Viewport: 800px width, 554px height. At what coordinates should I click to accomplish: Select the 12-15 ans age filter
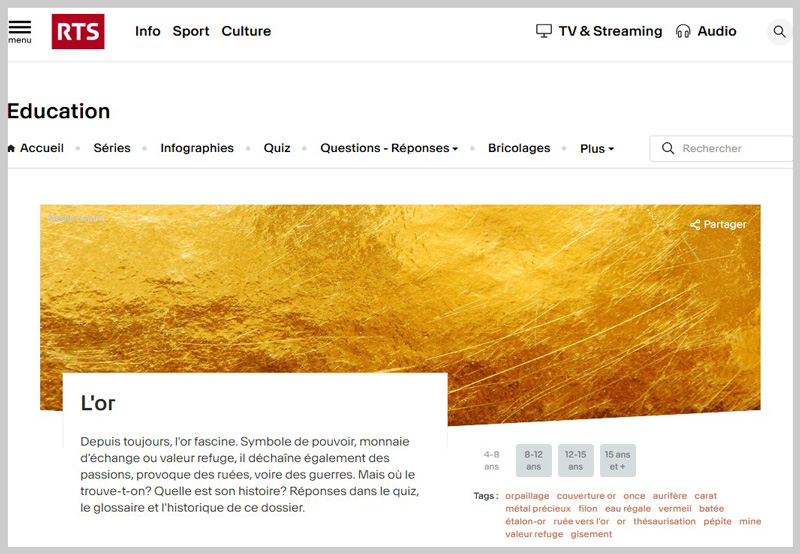coord(575,460)
